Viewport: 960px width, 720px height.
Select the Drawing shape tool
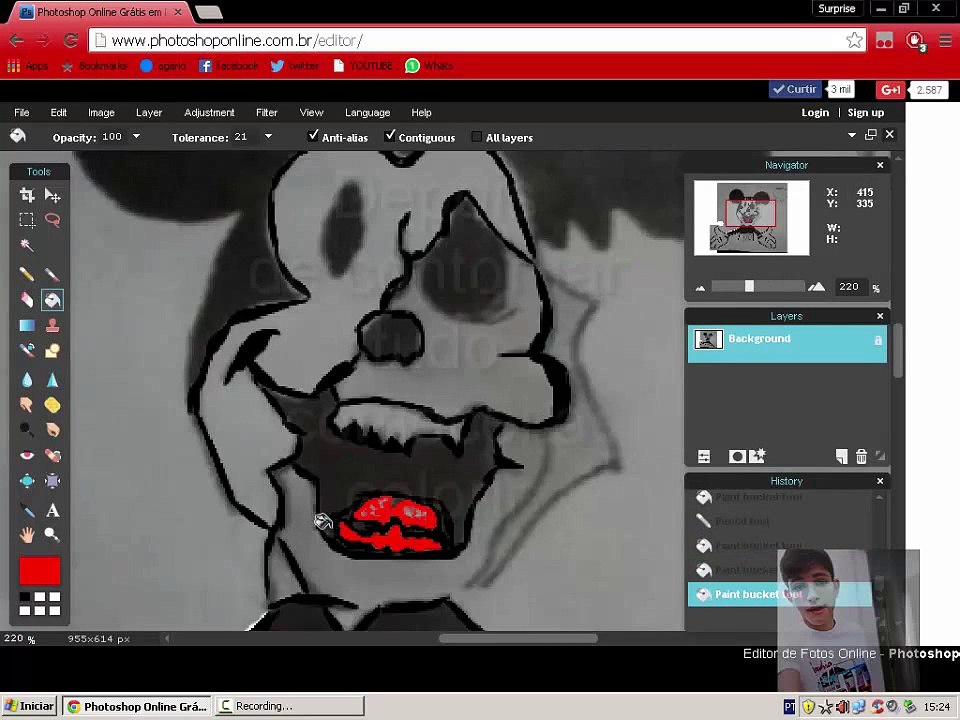tap(53, 350)
